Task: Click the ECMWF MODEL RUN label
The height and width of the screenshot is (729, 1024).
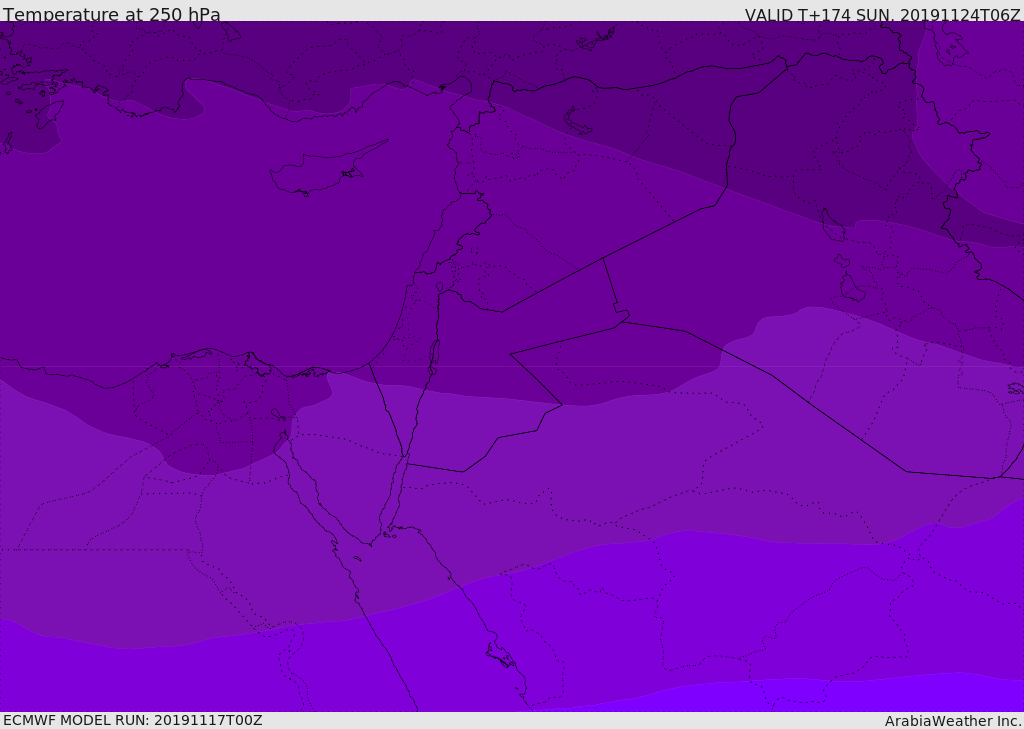Action: coord(132,720)
